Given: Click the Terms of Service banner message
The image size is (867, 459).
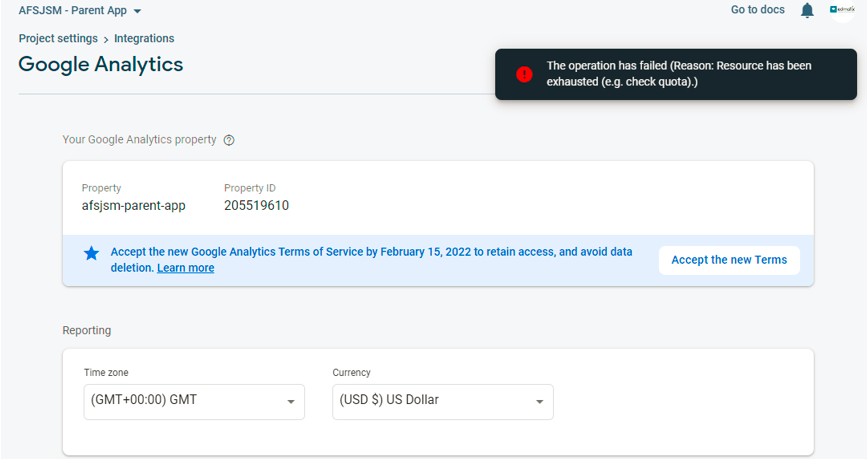Looking at the screenshot, I should (x=372, y=259).
